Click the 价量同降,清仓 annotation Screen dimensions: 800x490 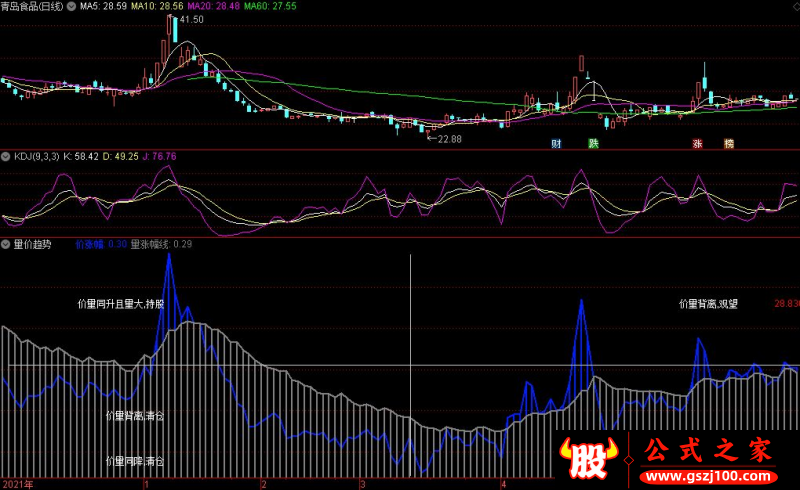pos(135,461)
